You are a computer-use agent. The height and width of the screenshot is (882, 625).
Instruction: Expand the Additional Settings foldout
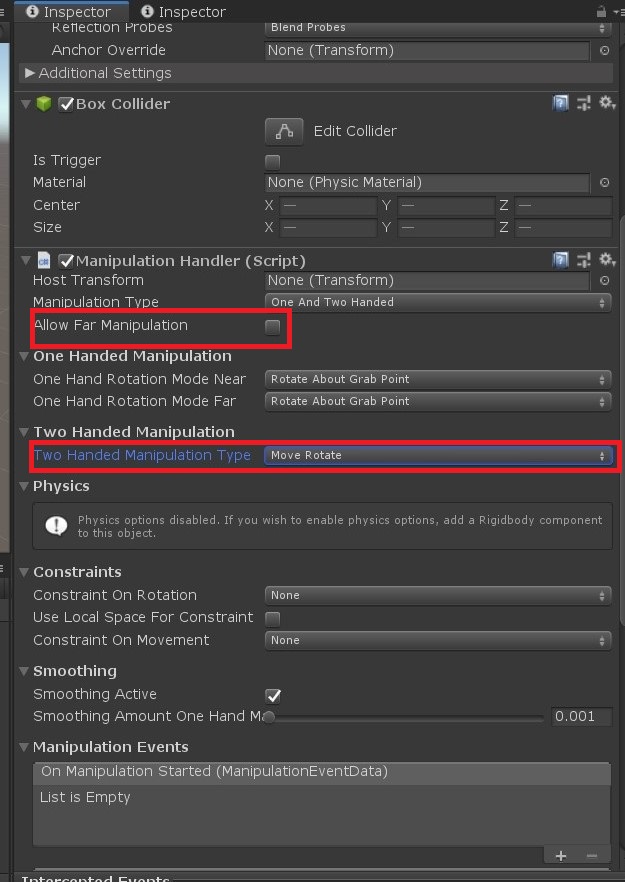[x=30, y=73]
